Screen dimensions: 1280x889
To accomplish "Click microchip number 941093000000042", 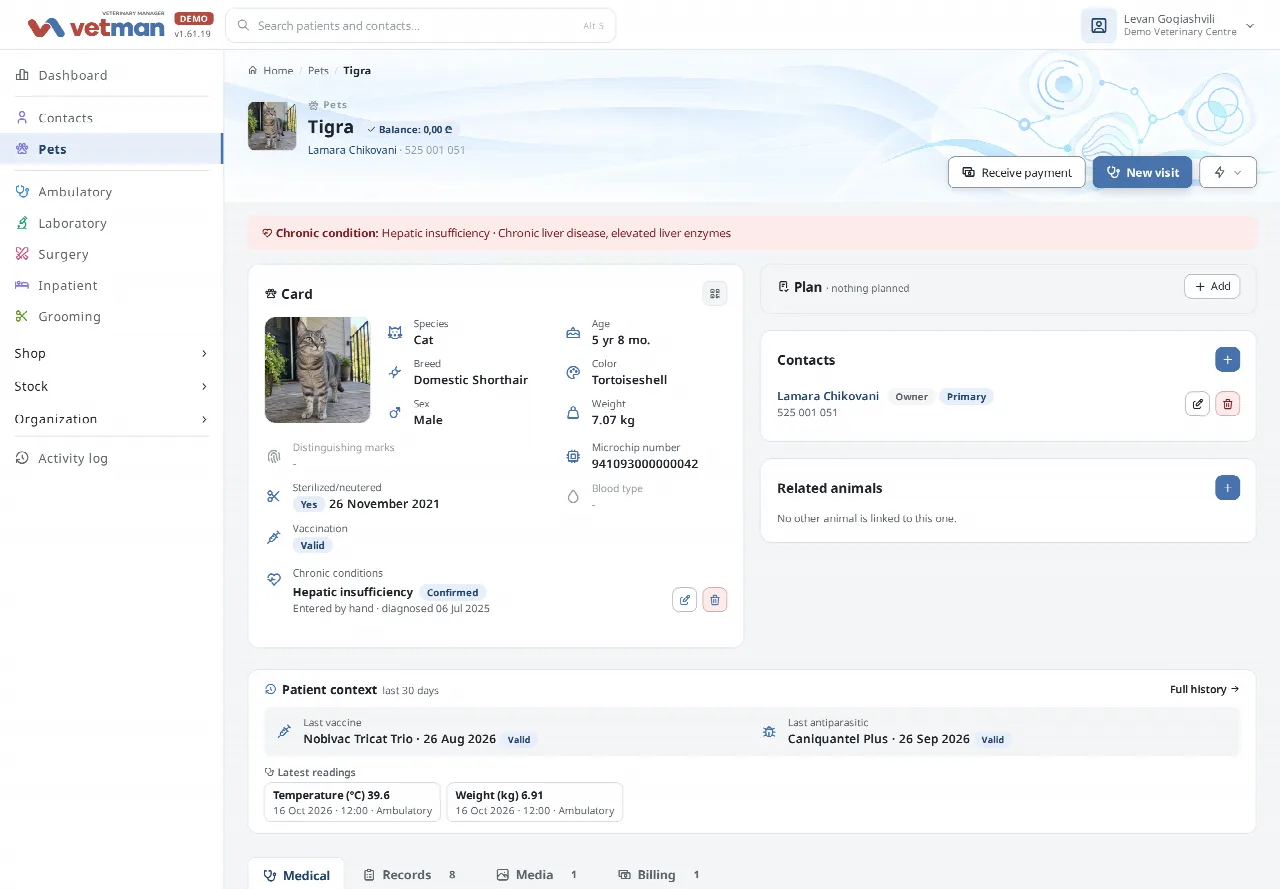I will point(645,464).
